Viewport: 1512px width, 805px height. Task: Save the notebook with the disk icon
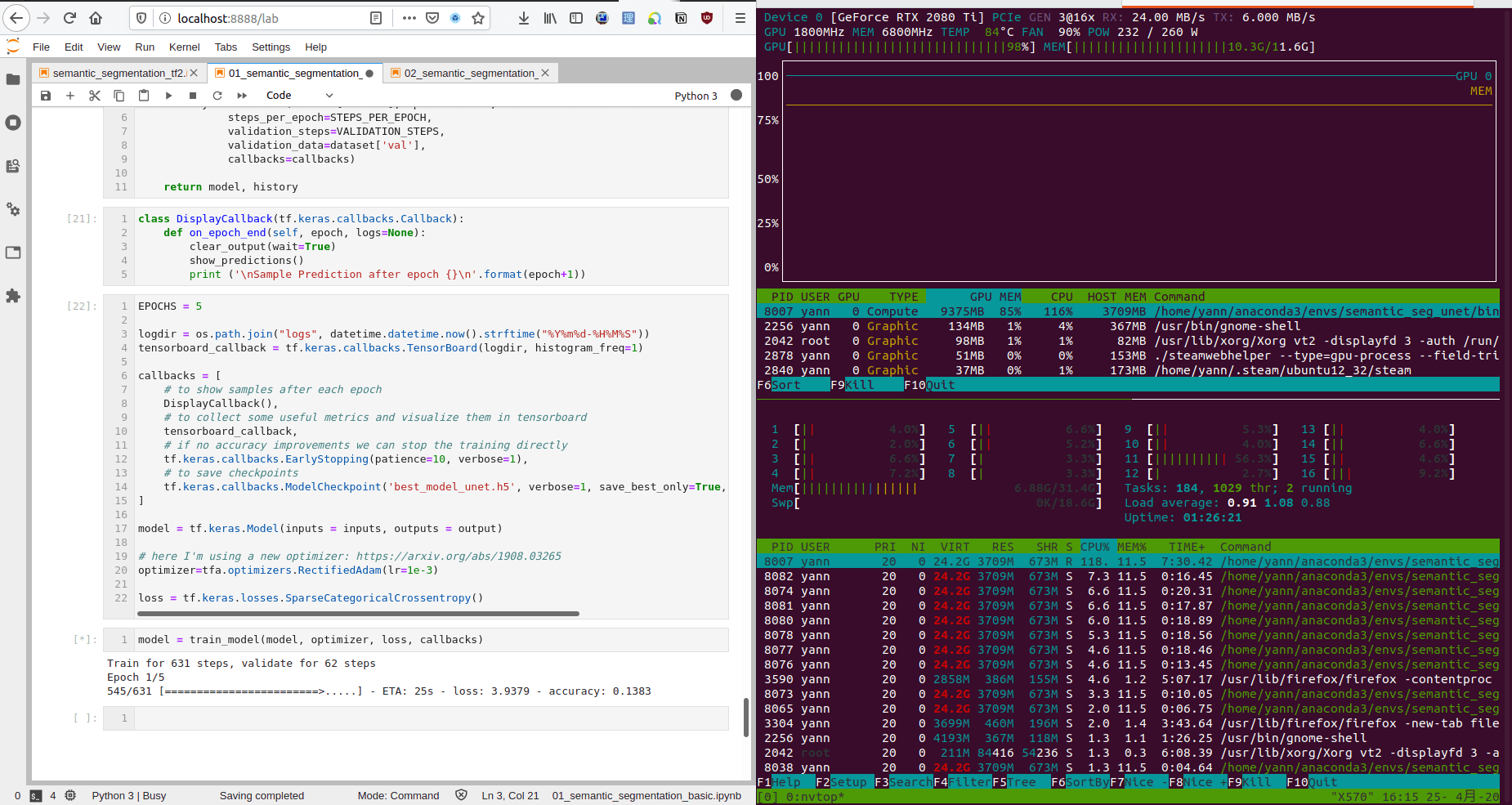coord(46,96)
